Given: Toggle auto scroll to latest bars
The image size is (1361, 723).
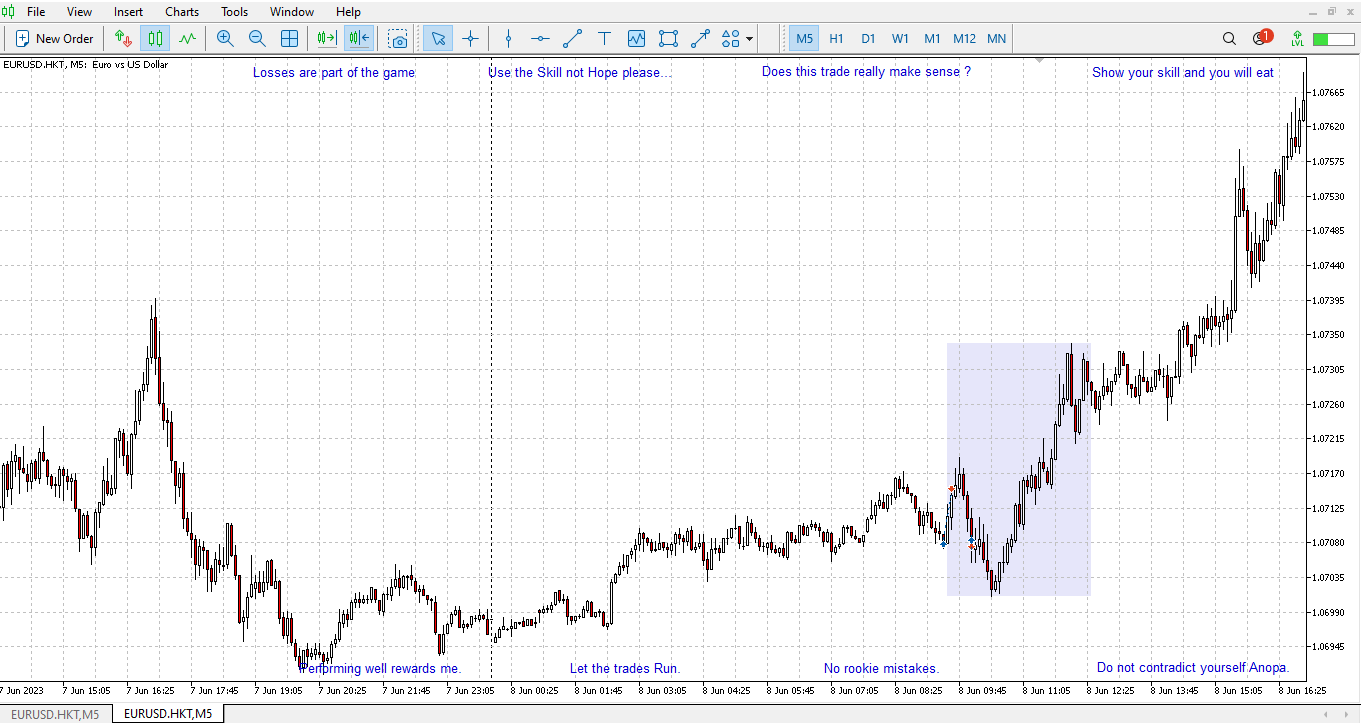Looking at the screenshot, I should tap(324, 38).
